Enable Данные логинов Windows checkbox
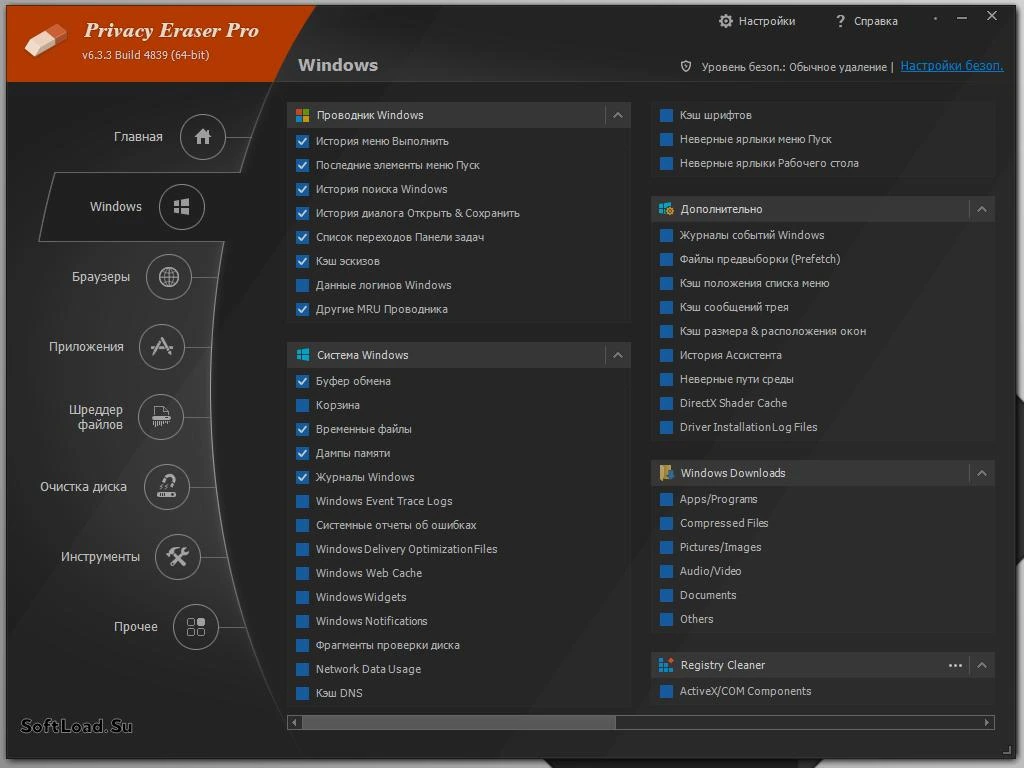 point(302,285)
